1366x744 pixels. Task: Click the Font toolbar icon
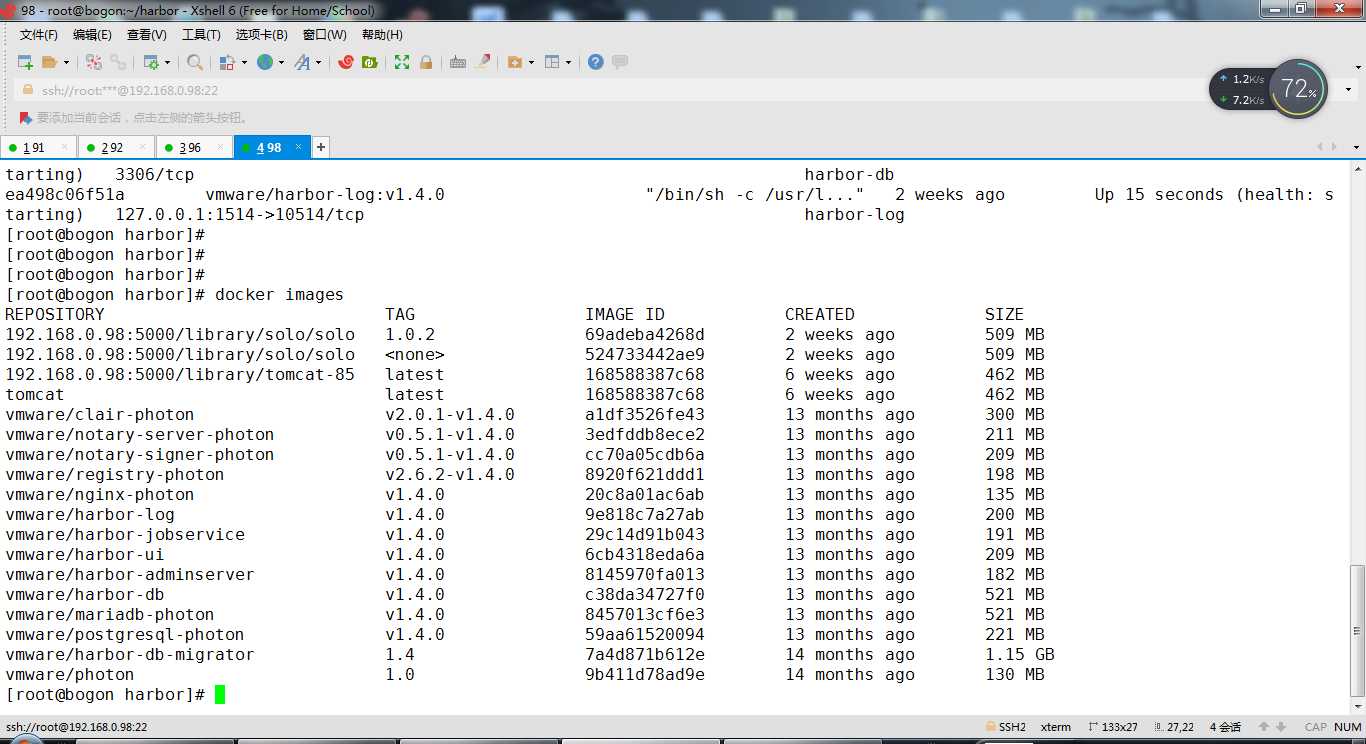[302, 62]
